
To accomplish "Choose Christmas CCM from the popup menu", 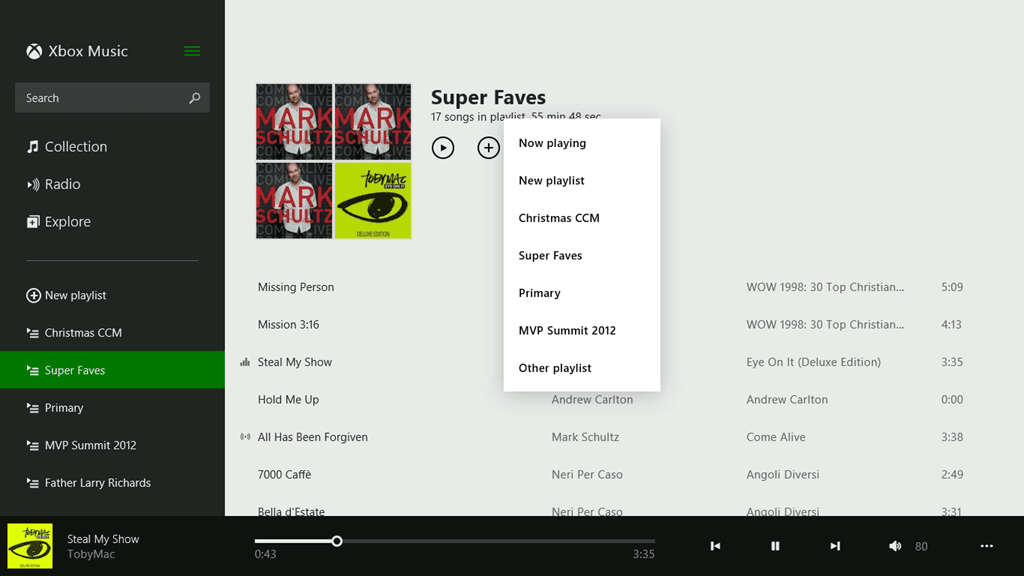I will 559,218.
